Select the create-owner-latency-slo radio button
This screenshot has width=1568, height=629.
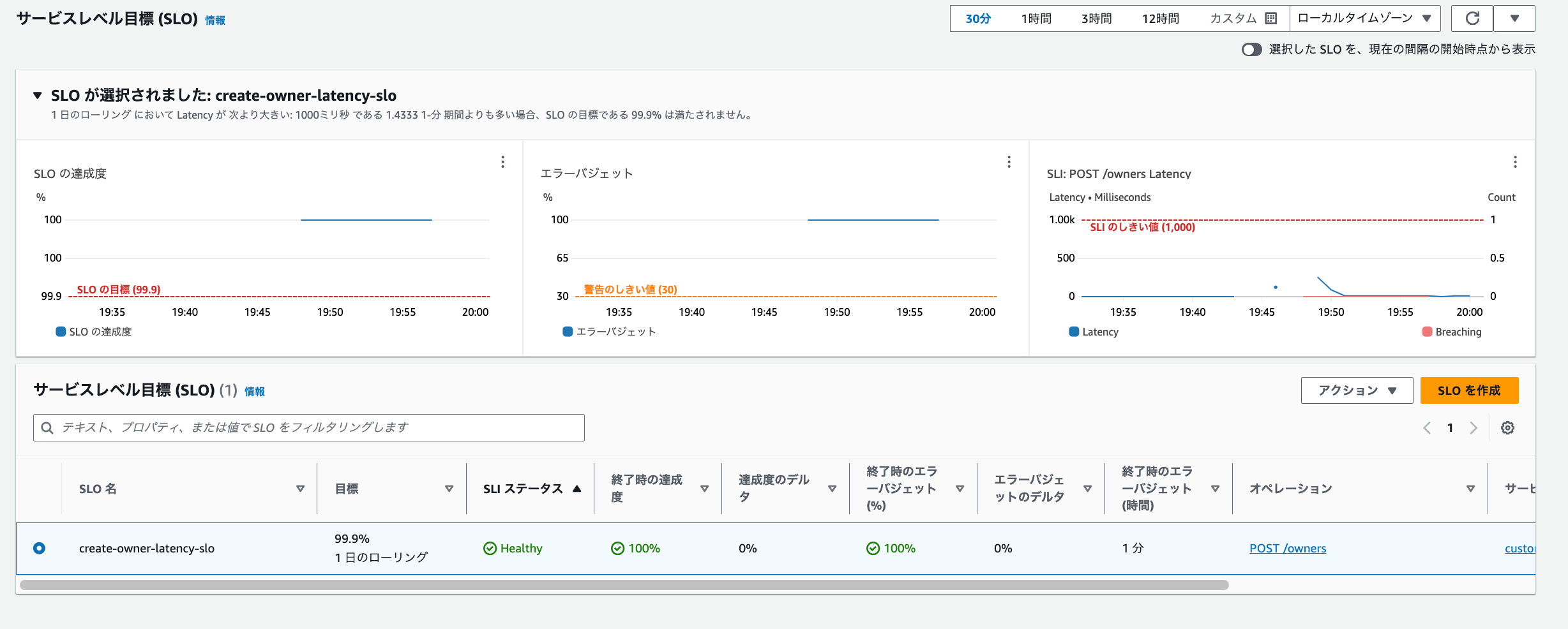[x=39, y=549]
